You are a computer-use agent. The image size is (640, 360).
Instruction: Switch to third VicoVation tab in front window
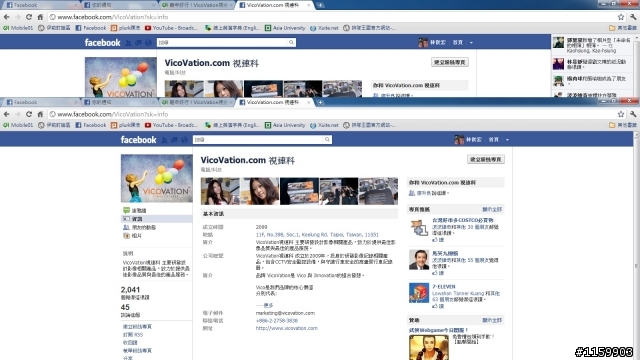pos(196,102)
